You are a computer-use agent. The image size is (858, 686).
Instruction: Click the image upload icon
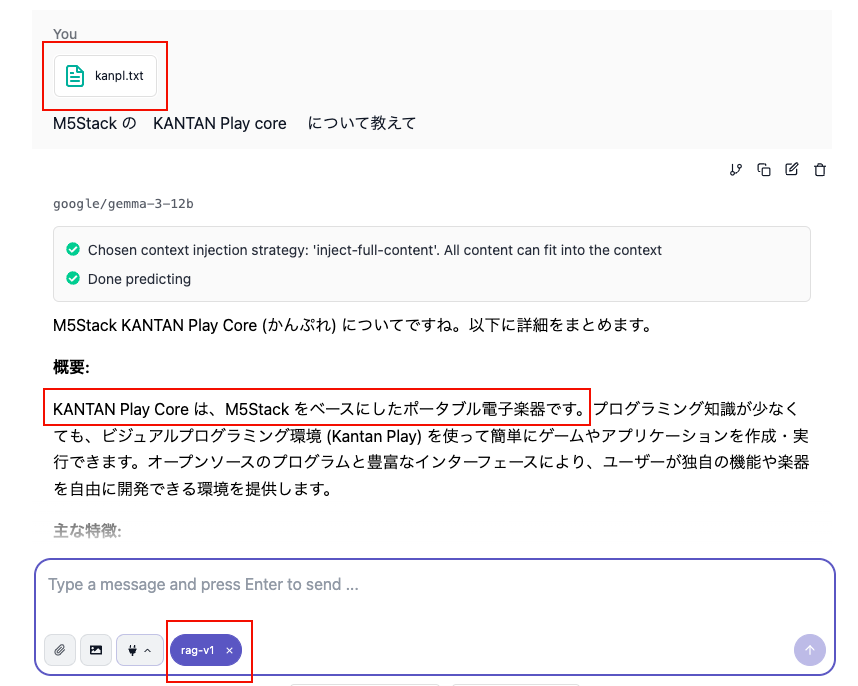pyautogui.click(x=96, y=650)
